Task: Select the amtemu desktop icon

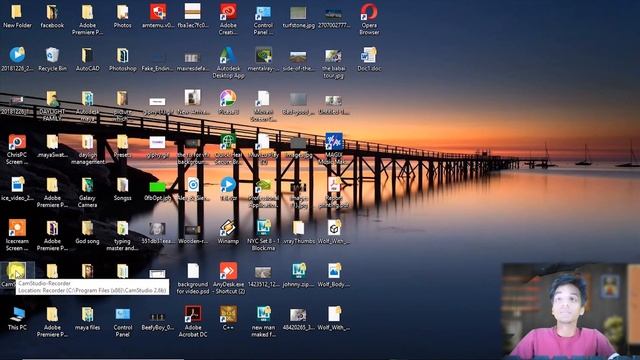Action: 158,16
